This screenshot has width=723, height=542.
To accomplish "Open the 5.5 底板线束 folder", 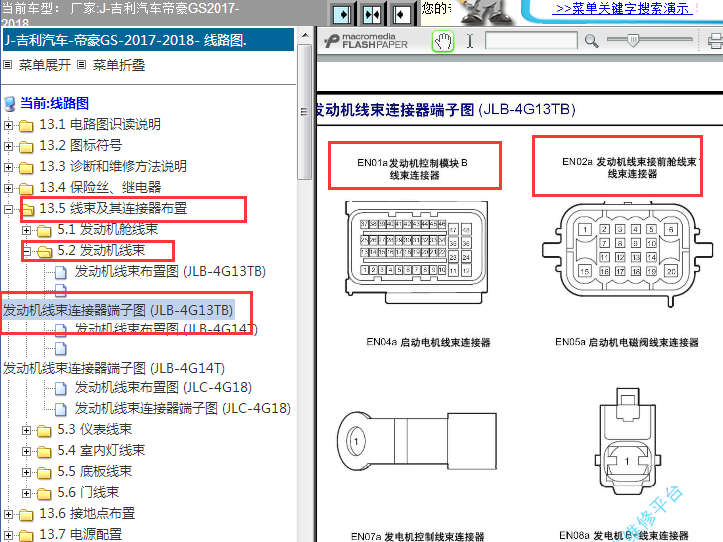I will pos(95,471).
